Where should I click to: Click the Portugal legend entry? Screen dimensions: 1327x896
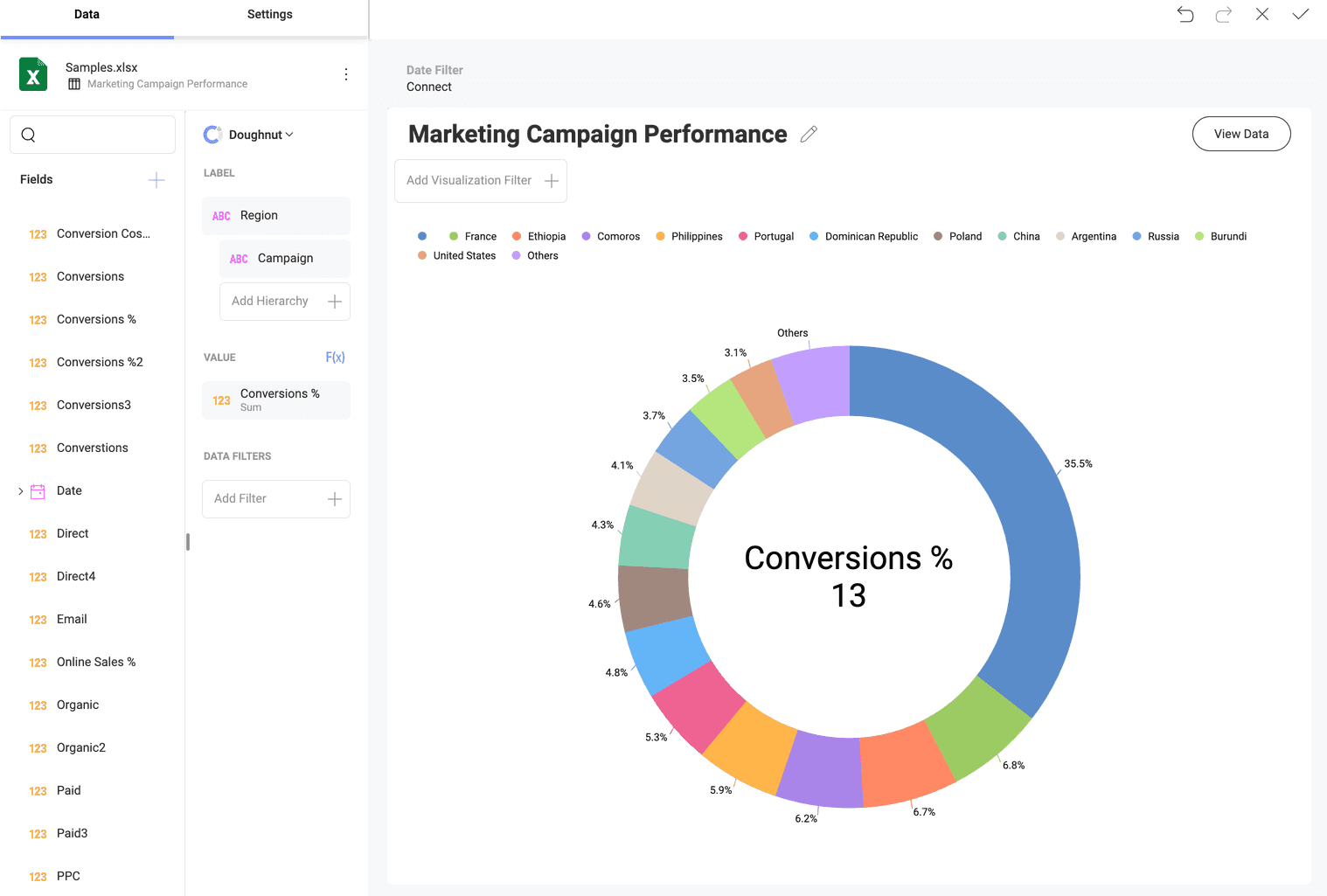pos(767,236)
